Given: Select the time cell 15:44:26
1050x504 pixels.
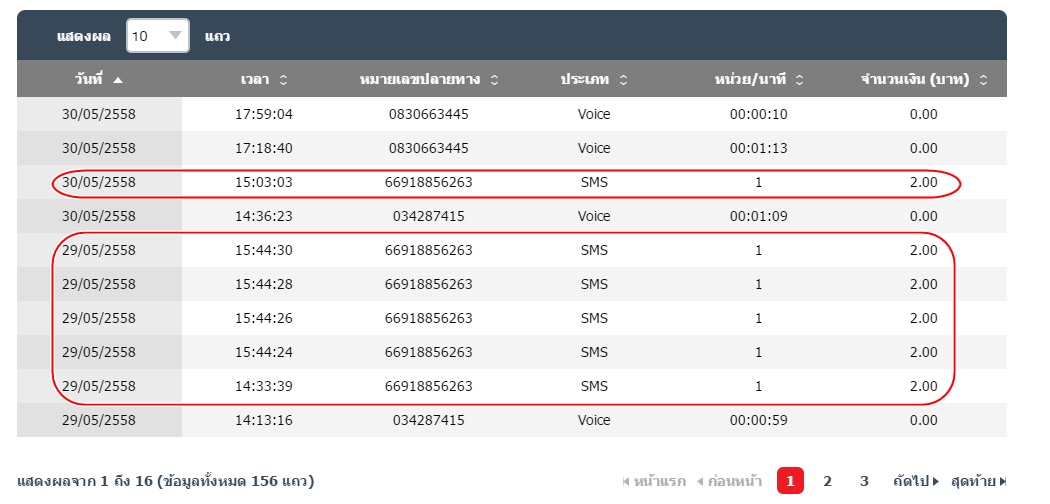Looking at the screenshot, I should [264, 318].
